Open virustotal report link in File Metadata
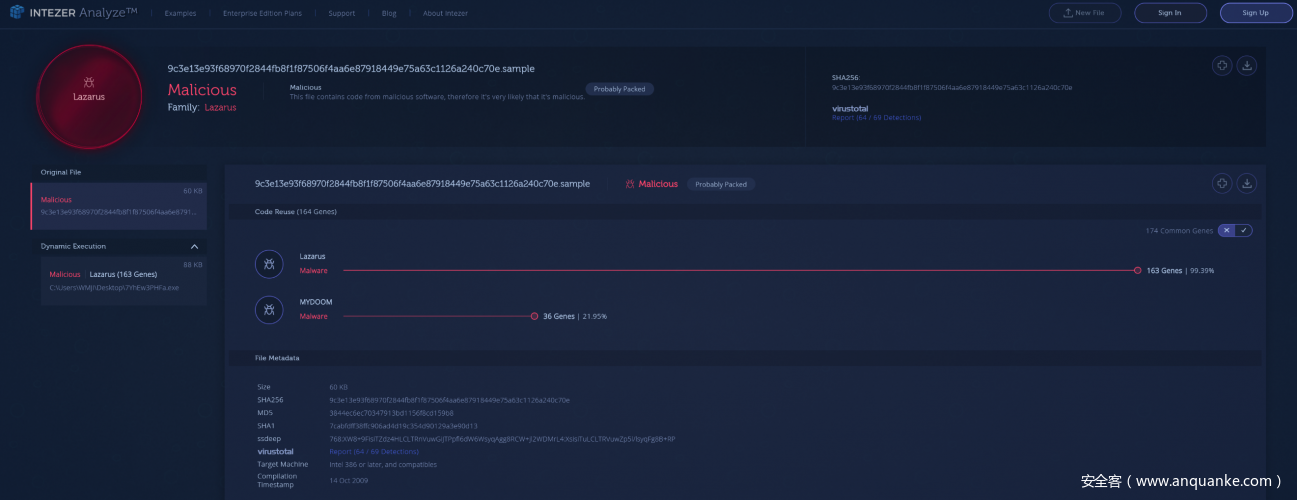Viewport: 1297px width, 500px height. point(374,451)
